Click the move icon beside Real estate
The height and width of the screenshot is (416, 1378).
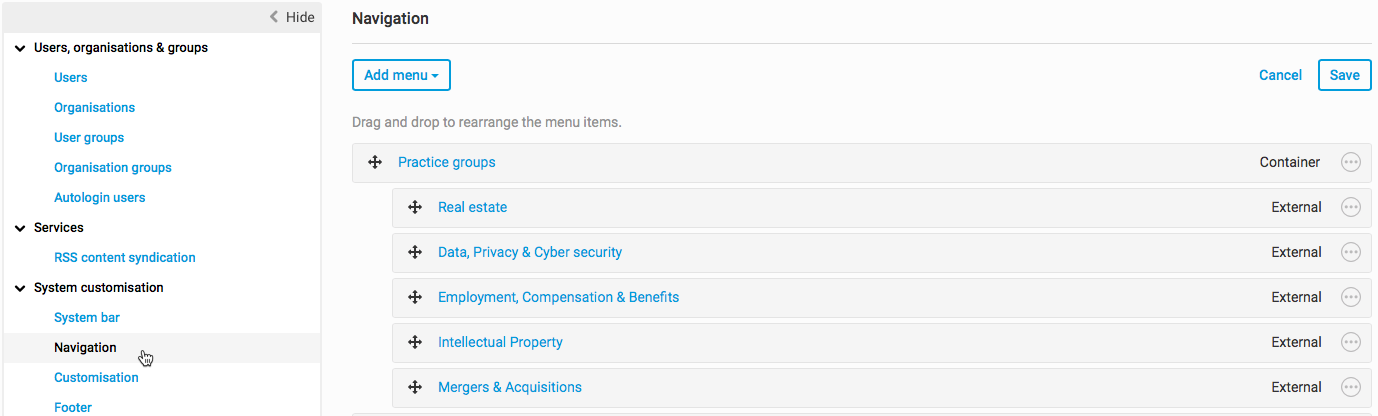pyautogui.click(x=415, y=207)
